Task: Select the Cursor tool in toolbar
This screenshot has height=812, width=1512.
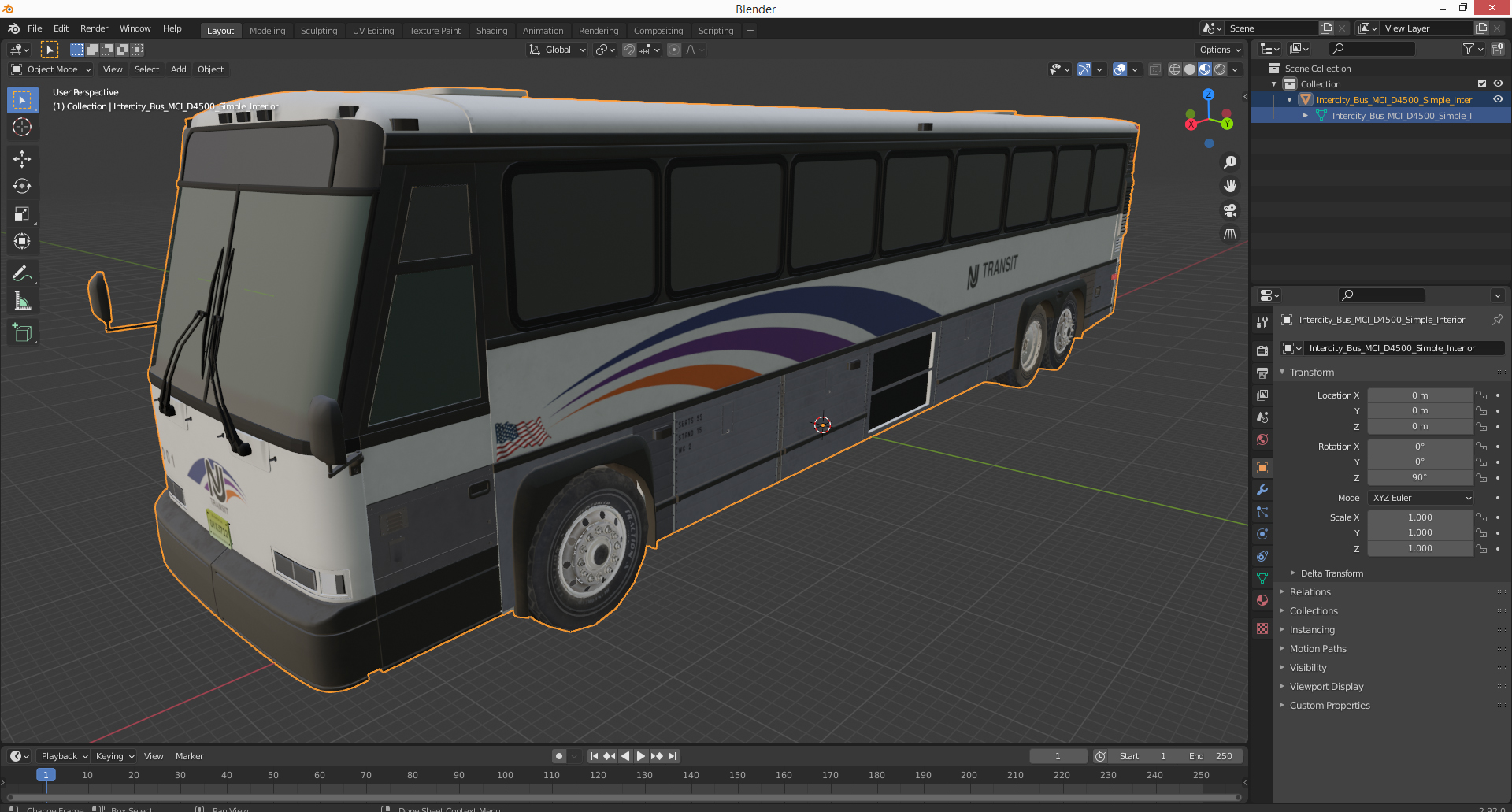Action: click(x=22, y=127)
